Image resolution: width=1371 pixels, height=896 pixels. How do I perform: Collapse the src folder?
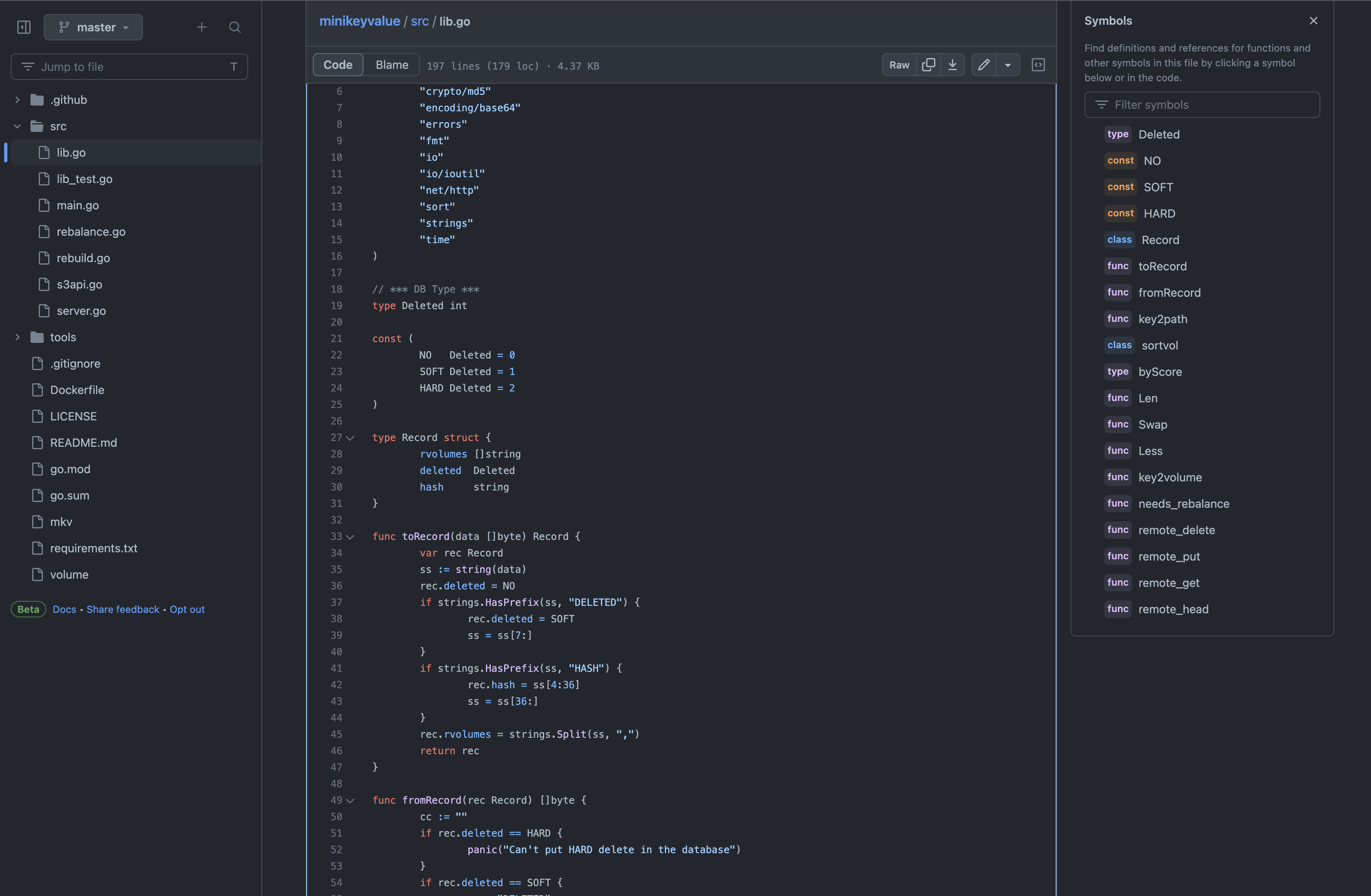coord(17,126)
